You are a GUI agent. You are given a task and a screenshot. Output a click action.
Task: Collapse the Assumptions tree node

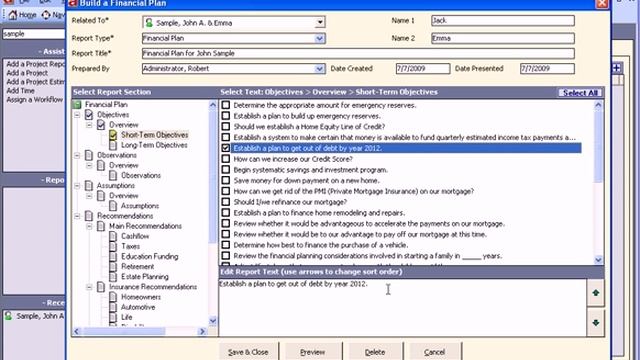(x=77, y=186)
